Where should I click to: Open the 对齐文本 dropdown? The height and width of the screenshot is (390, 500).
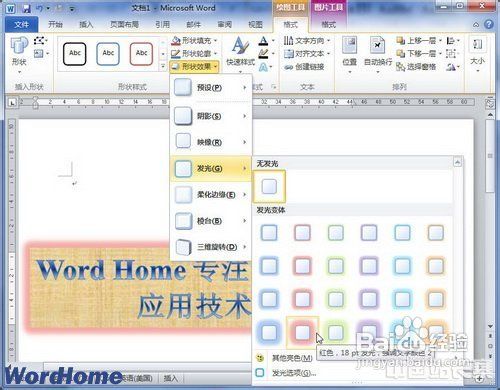pyautogui.click(x=307, y=53)
